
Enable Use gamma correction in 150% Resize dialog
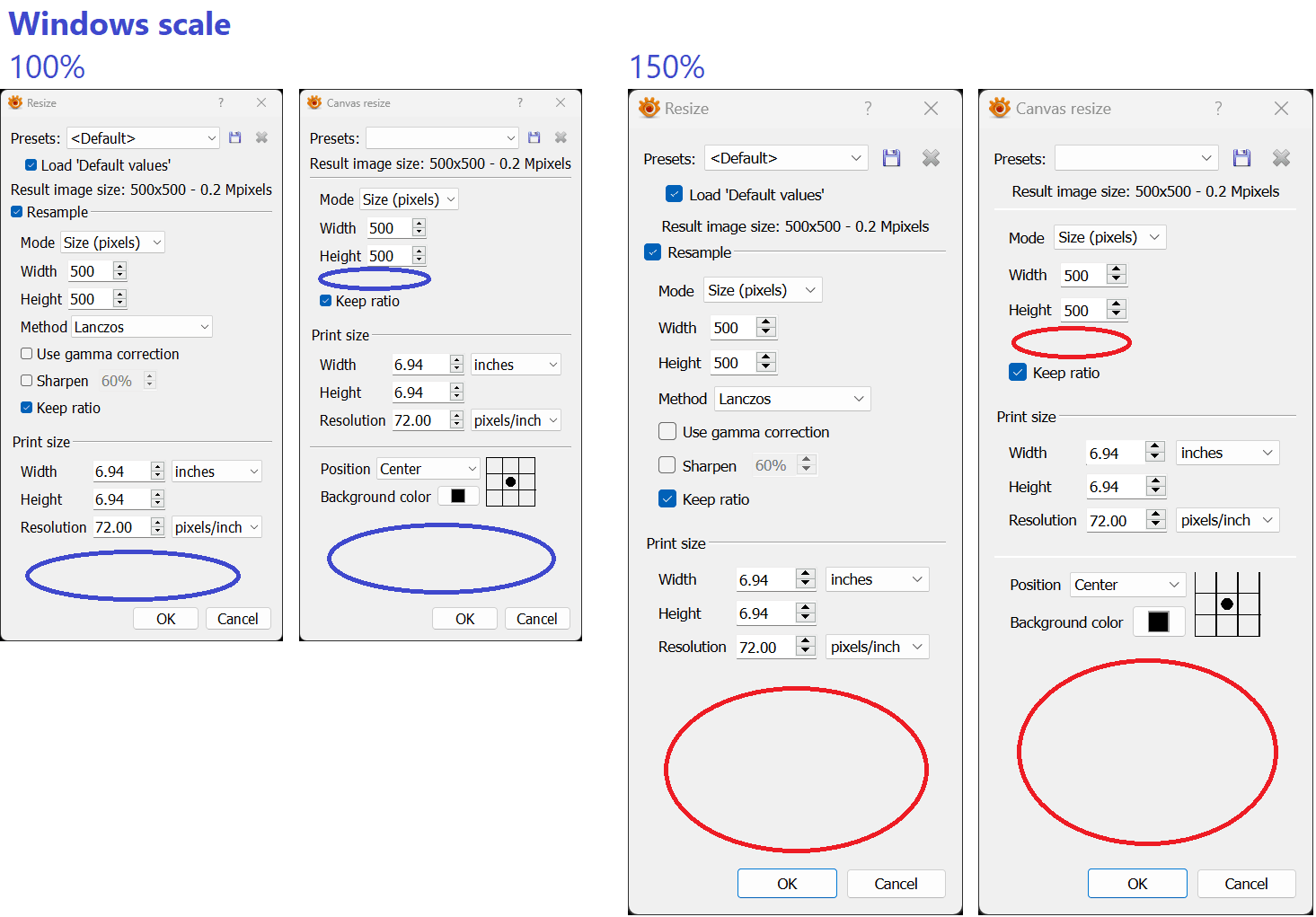tap(667, 432)
